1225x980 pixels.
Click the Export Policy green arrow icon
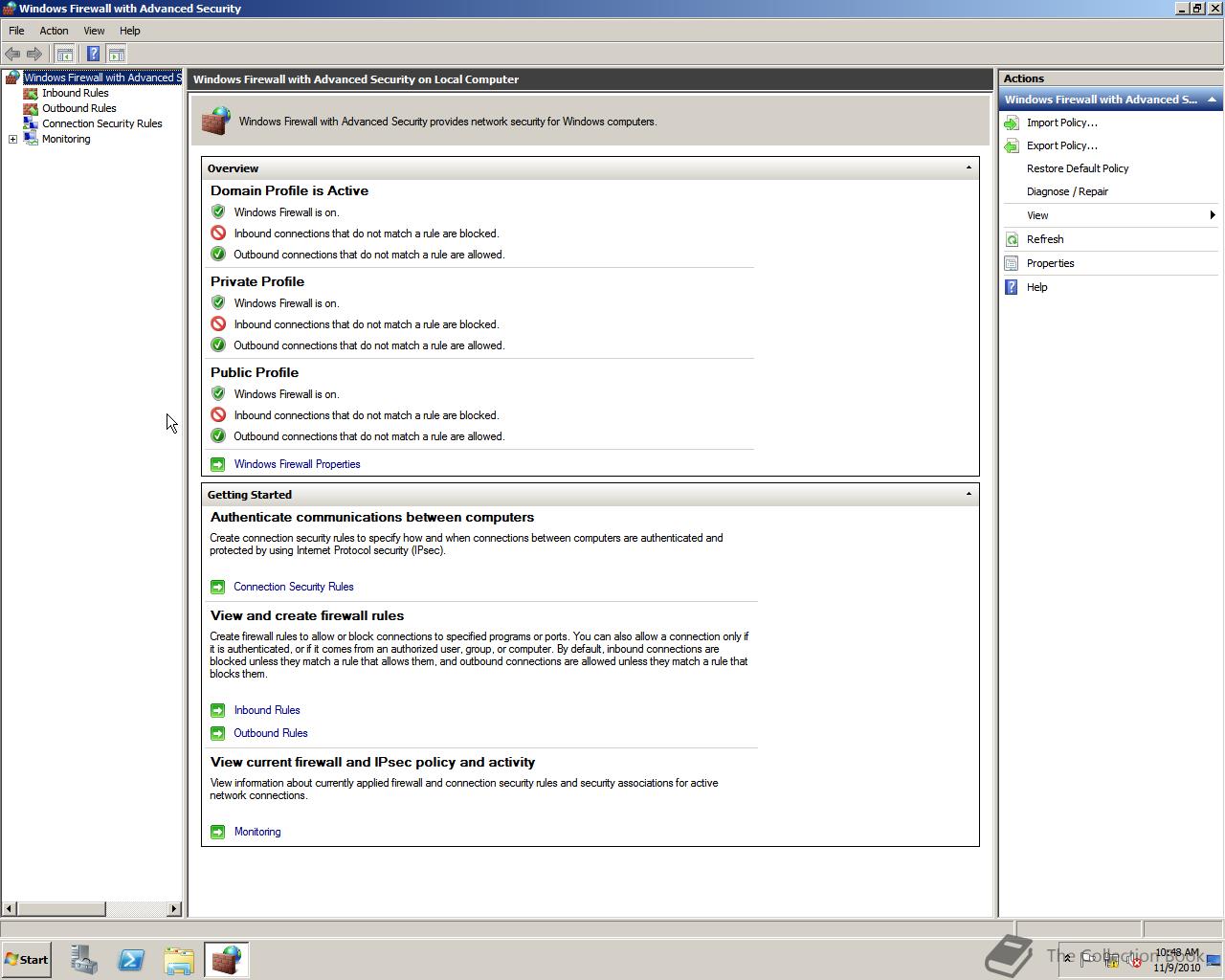(x=1012, y=145)
